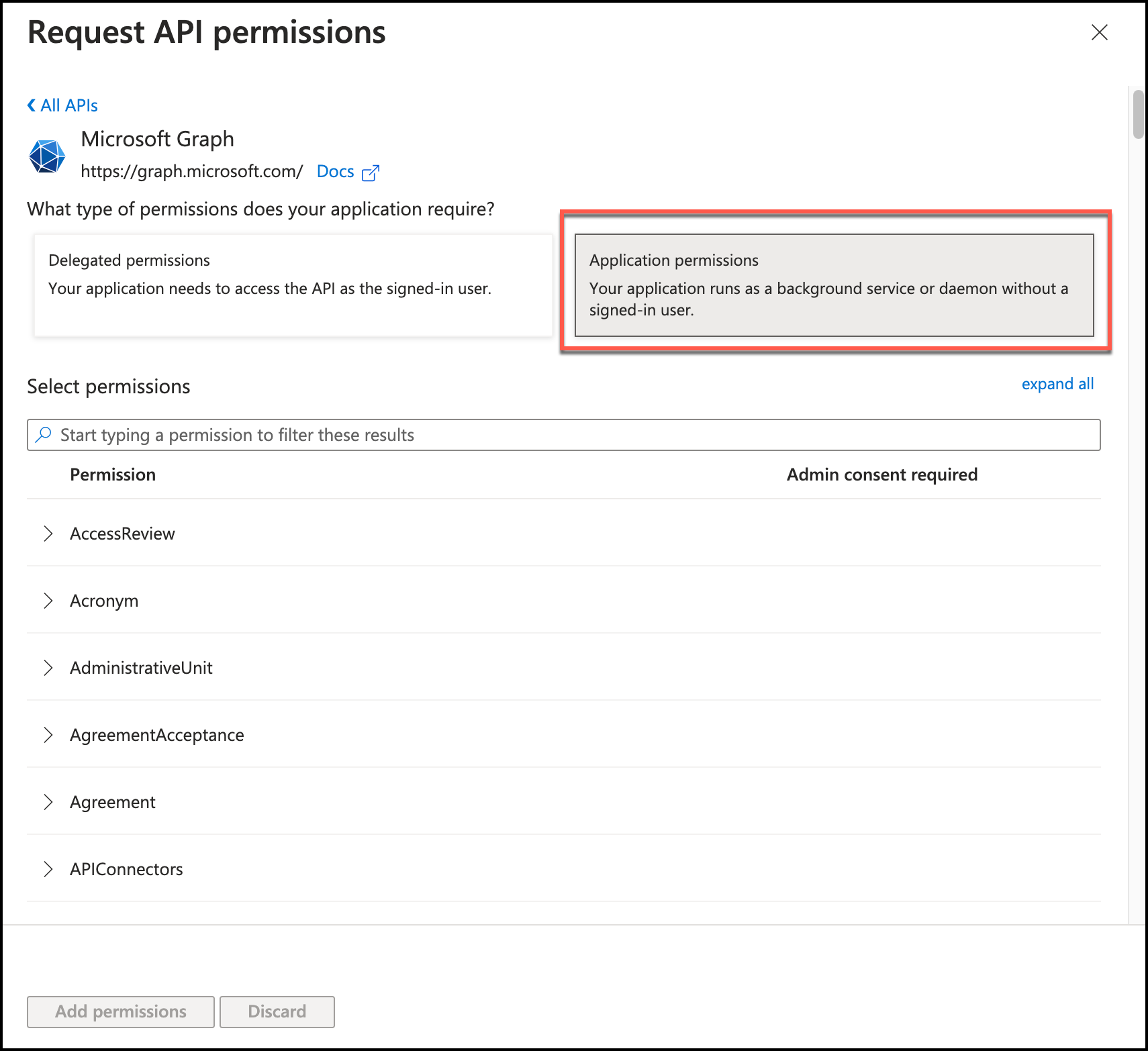Click the Discard button

pos(277,1011)
